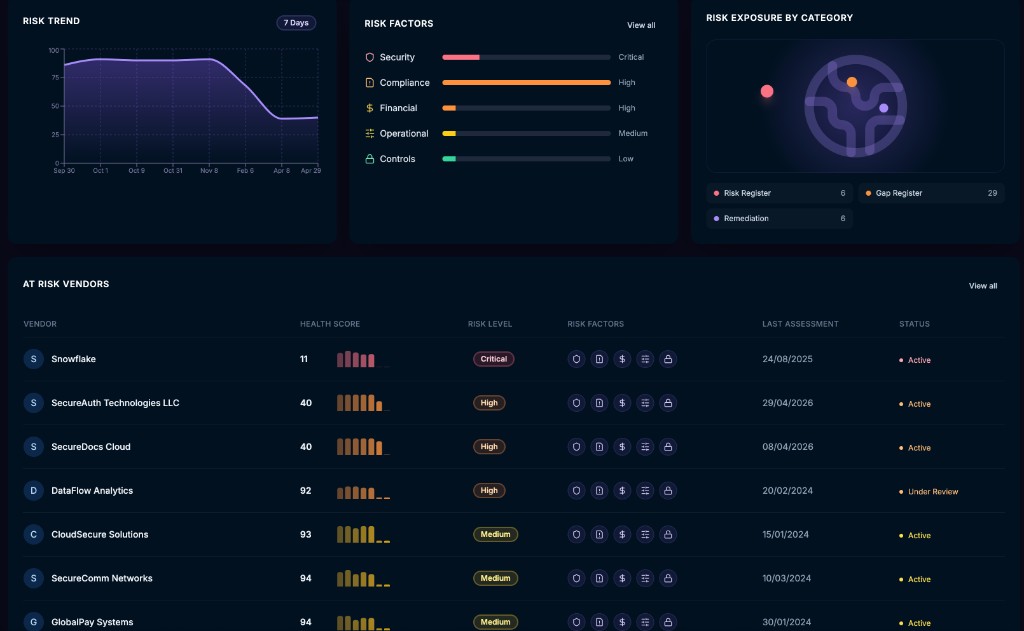Viewport: 1024px width, 631px height.
Task: Click DataFlow Analytics' lock risk icon
Action: tap(667, 491)
